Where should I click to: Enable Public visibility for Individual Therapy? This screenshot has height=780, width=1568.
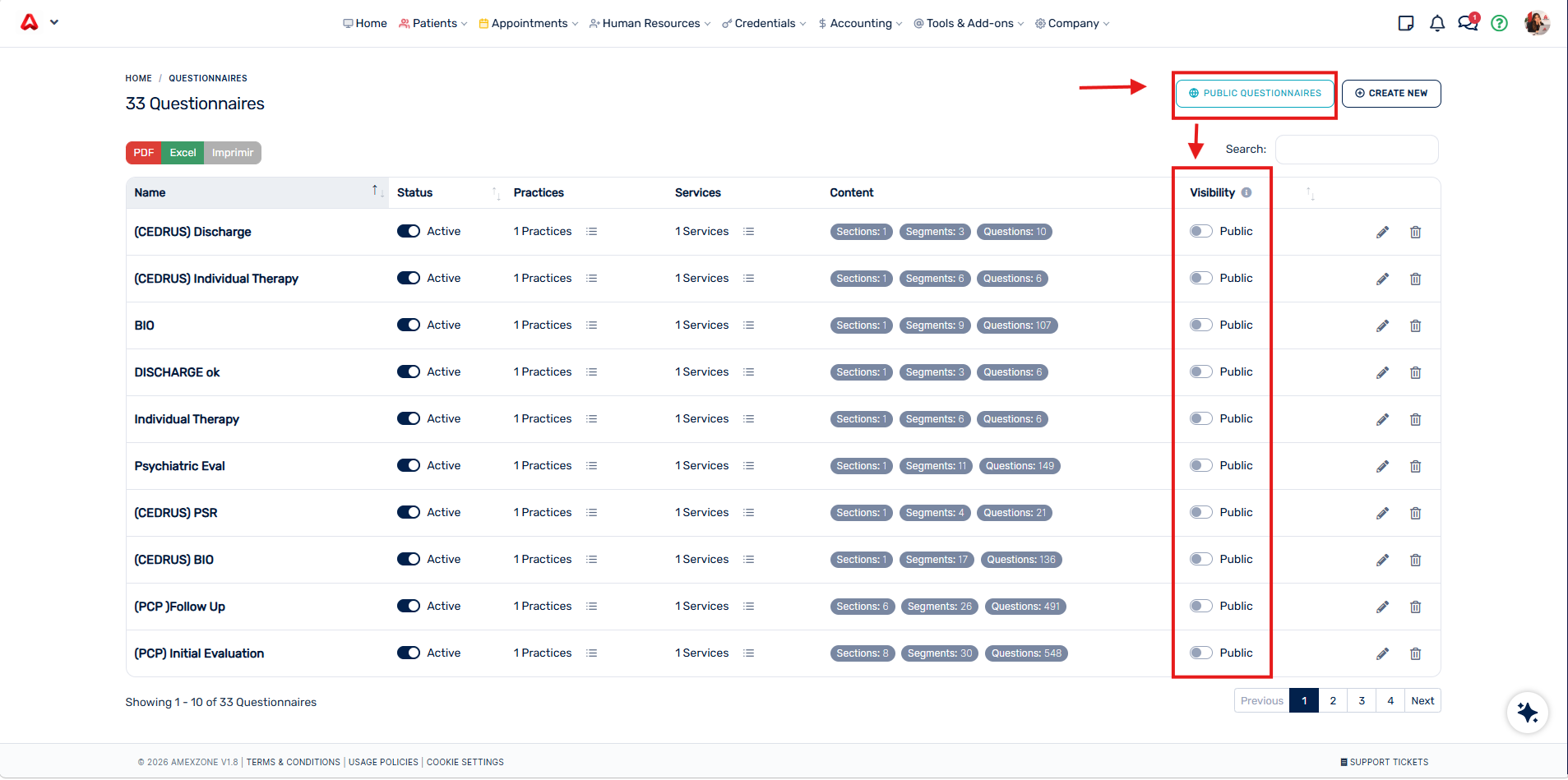click(x=1200, y=419)
